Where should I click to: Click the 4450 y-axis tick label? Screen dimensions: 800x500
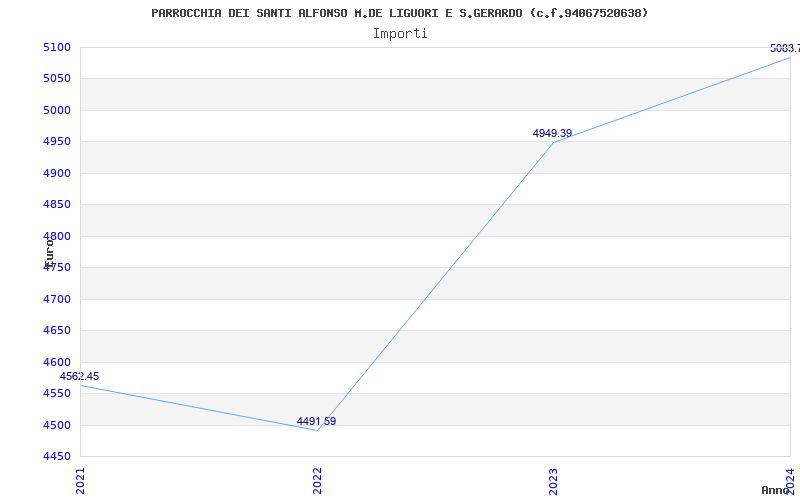57,456
